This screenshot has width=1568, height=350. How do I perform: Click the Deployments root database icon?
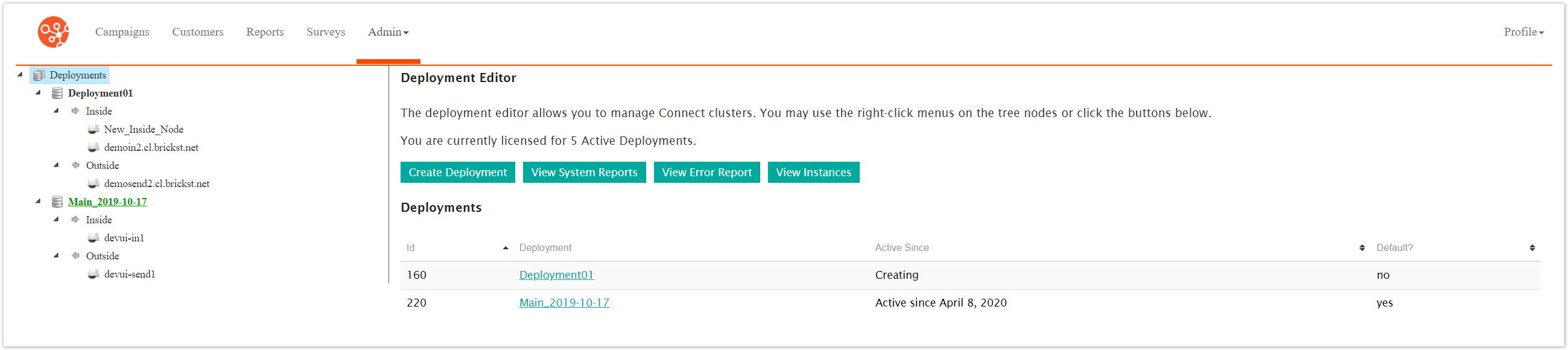click(x=39, y=74)
